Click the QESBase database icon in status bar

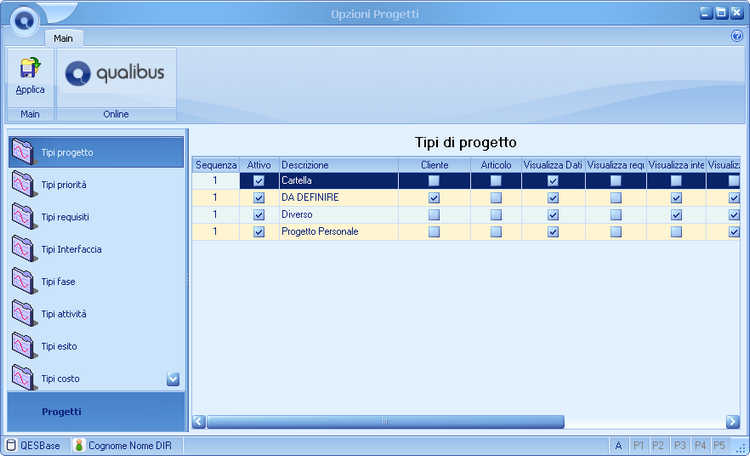pyautogui.click(x=11, y=445)
